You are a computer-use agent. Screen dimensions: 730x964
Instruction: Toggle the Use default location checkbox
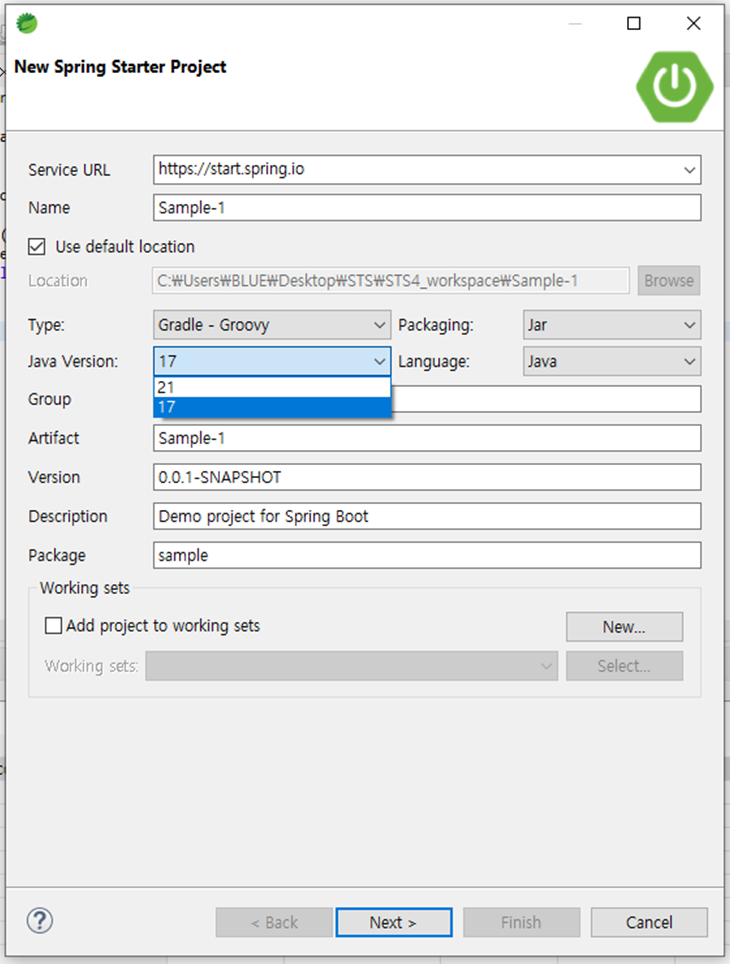(x=37, y=247)
